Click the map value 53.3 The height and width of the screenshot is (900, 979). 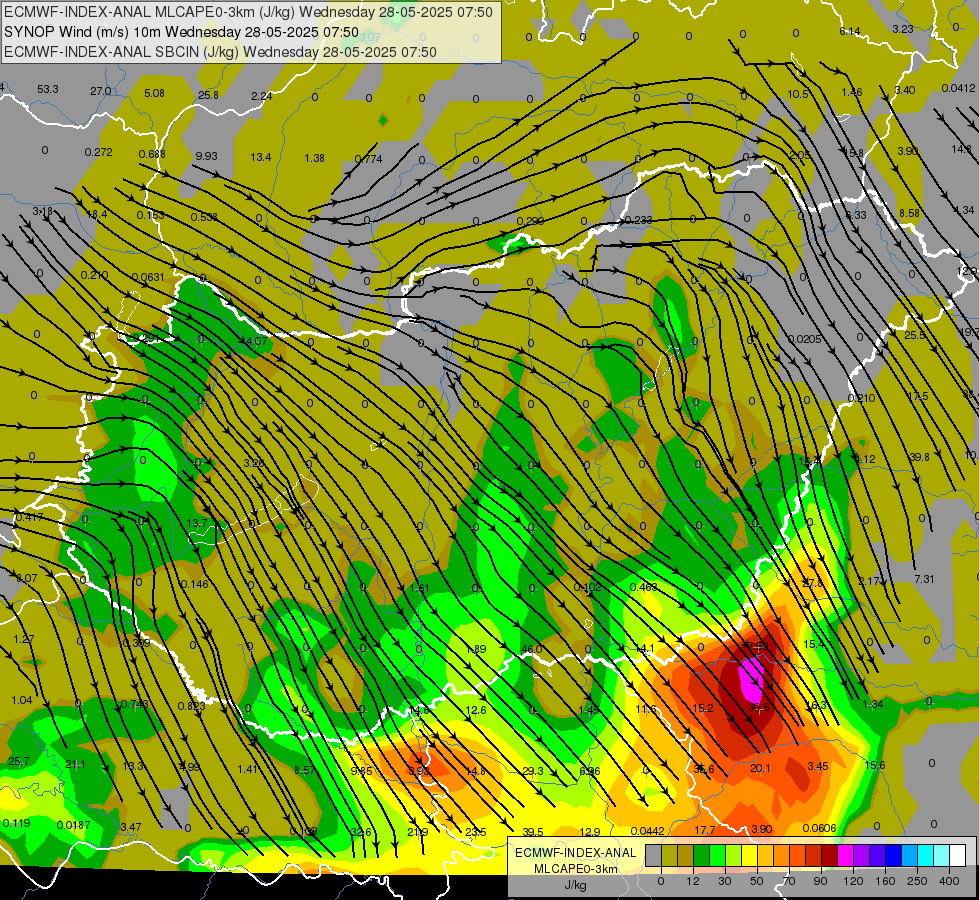tap(48, 89)
